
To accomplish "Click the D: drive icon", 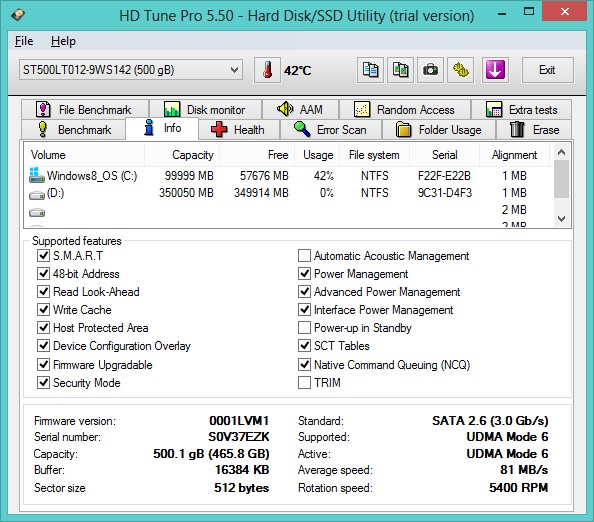I will pyautogui.click(x=37, y=195).
